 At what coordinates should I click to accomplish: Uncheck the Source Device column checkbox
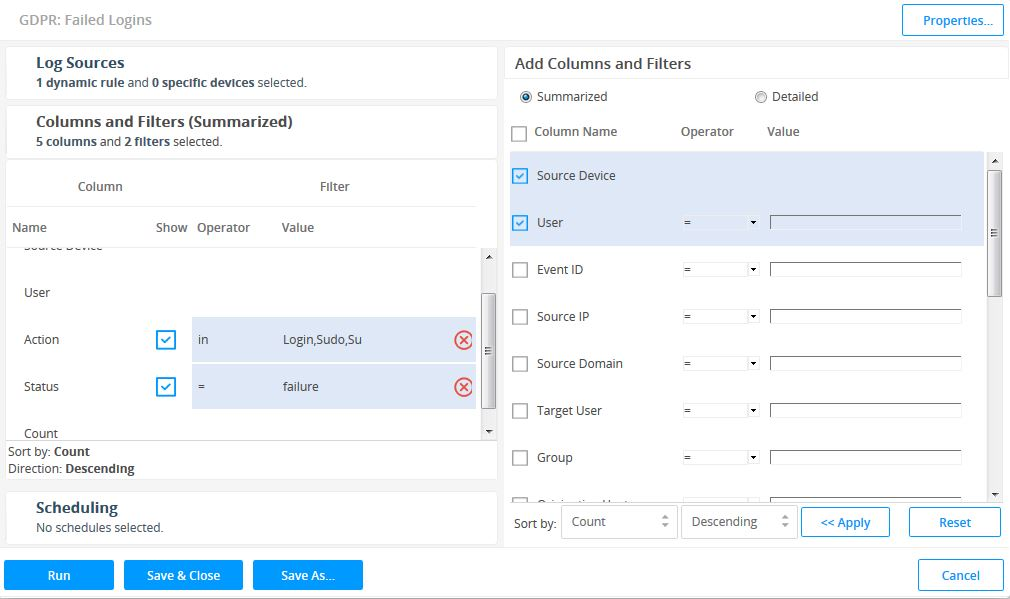click(x=520, y=176)
